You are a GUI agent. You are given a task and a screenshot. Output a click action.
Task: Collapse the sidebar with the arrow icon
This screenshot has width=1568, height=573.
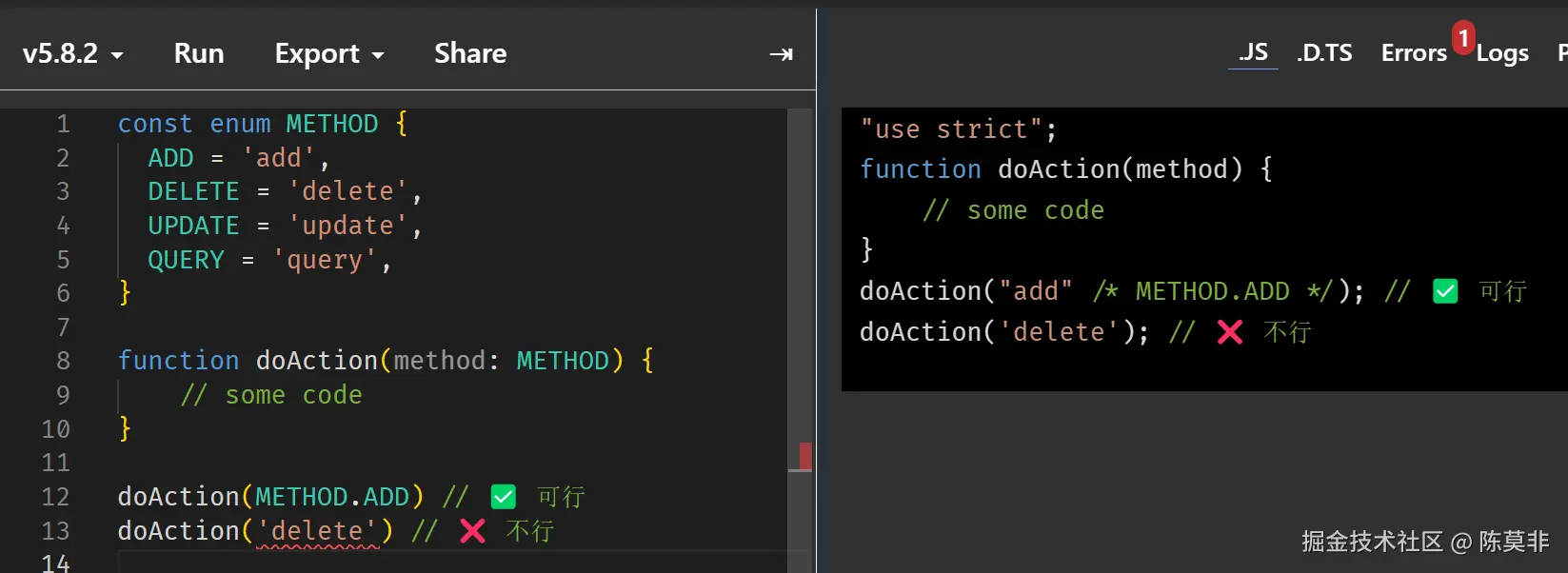tap(781, 54)
